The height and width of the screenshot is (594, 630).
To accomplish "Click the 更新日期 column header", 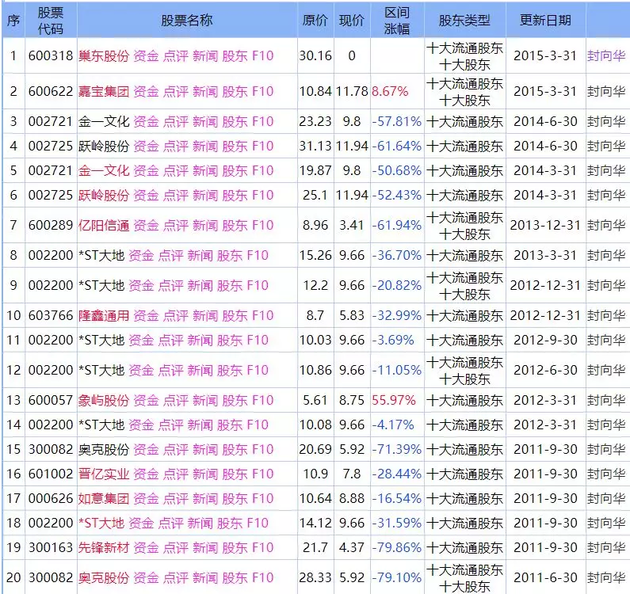I will click(x=545, y=20).
